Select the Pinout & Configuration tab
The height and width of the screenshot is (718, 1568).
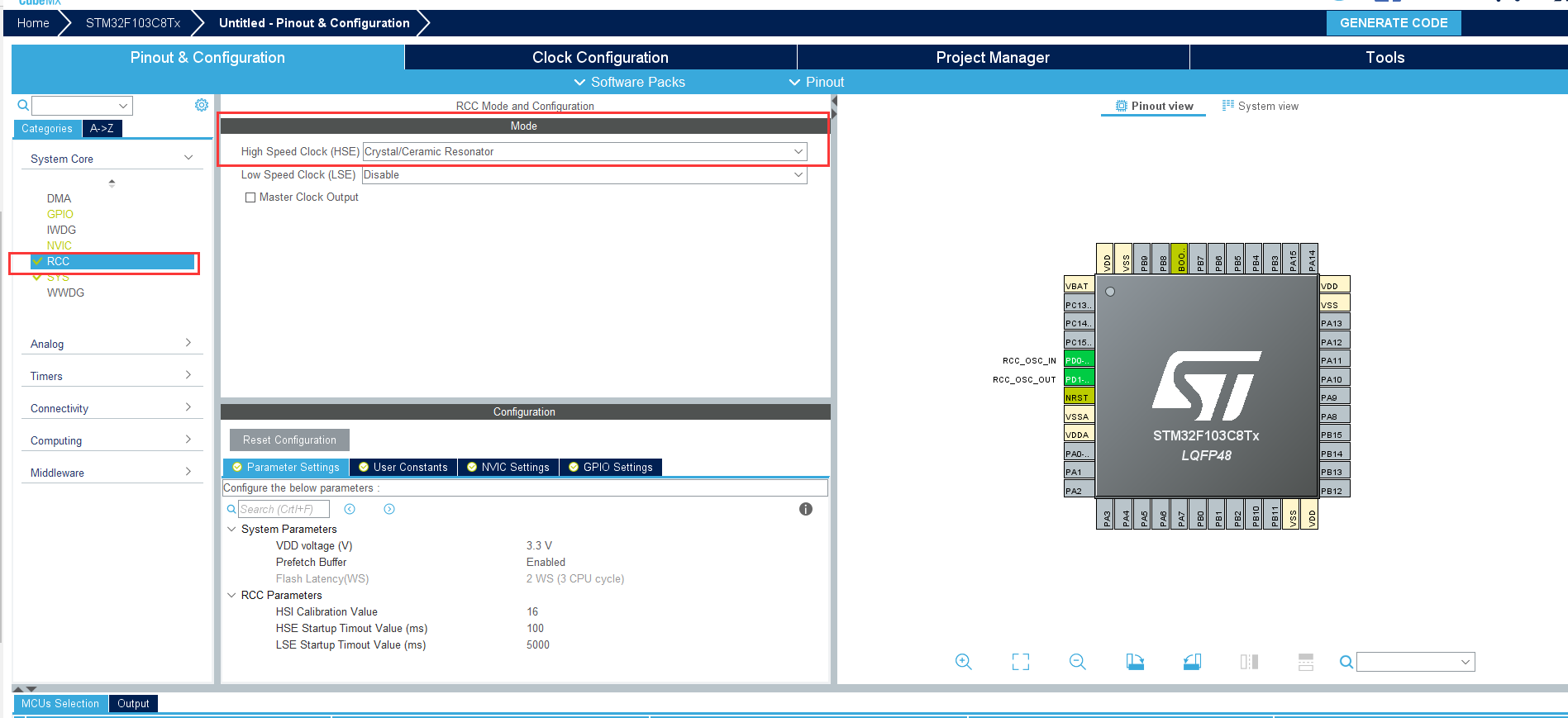coord(207,57)
